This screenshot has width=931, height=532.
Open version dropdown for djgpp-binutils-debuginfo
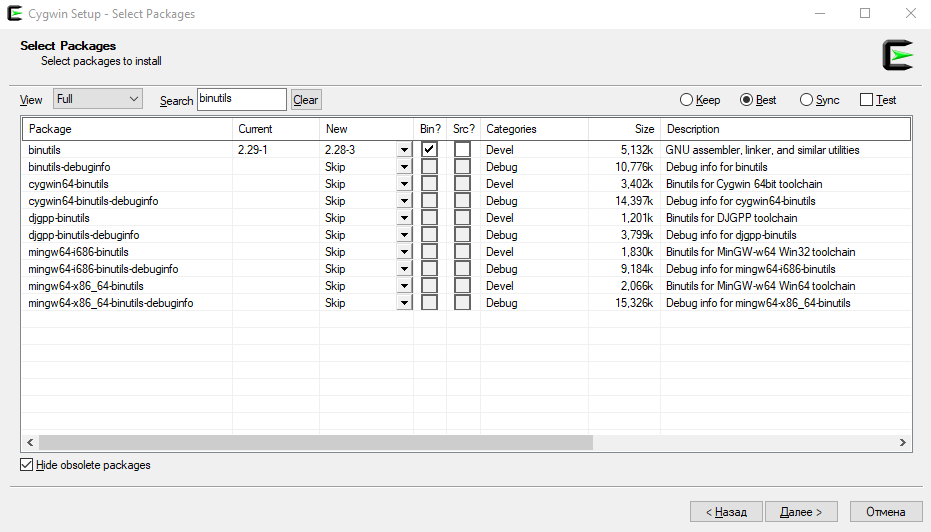[404, 235]
